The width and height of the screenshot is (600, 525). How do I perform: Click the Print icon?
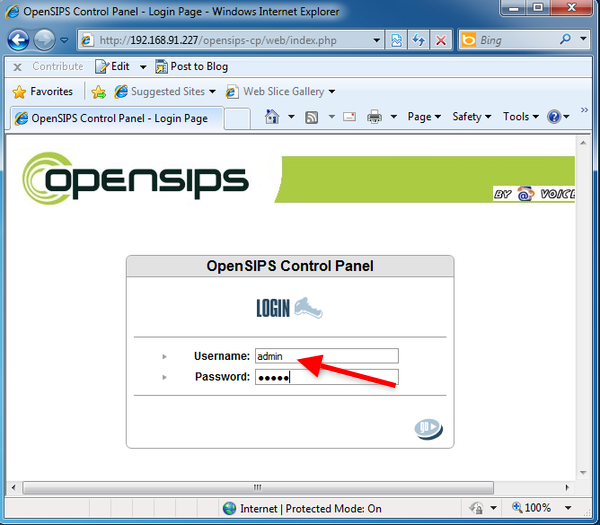[374, 116]
